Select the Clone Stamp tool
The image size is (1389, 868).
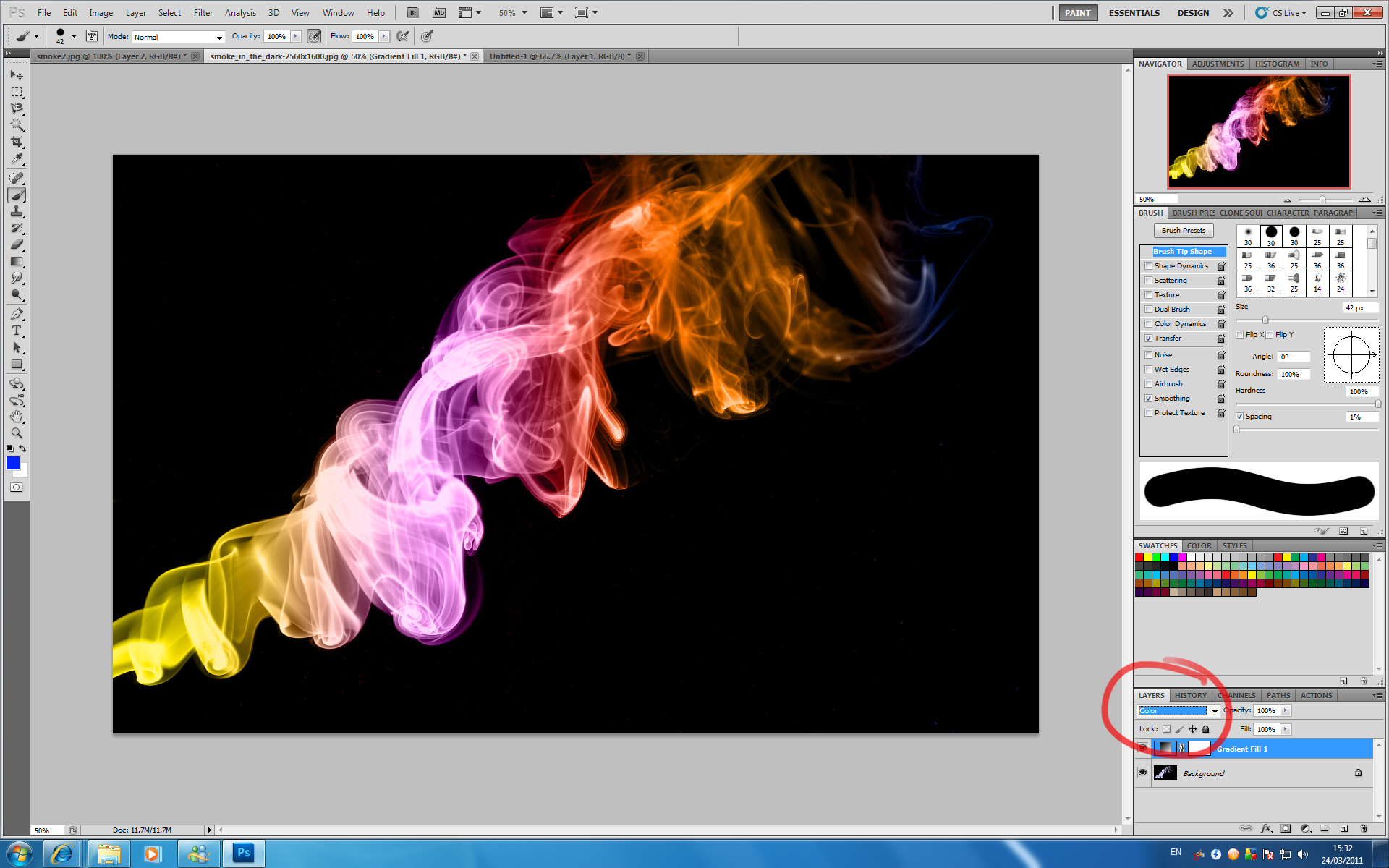[17, 211]
